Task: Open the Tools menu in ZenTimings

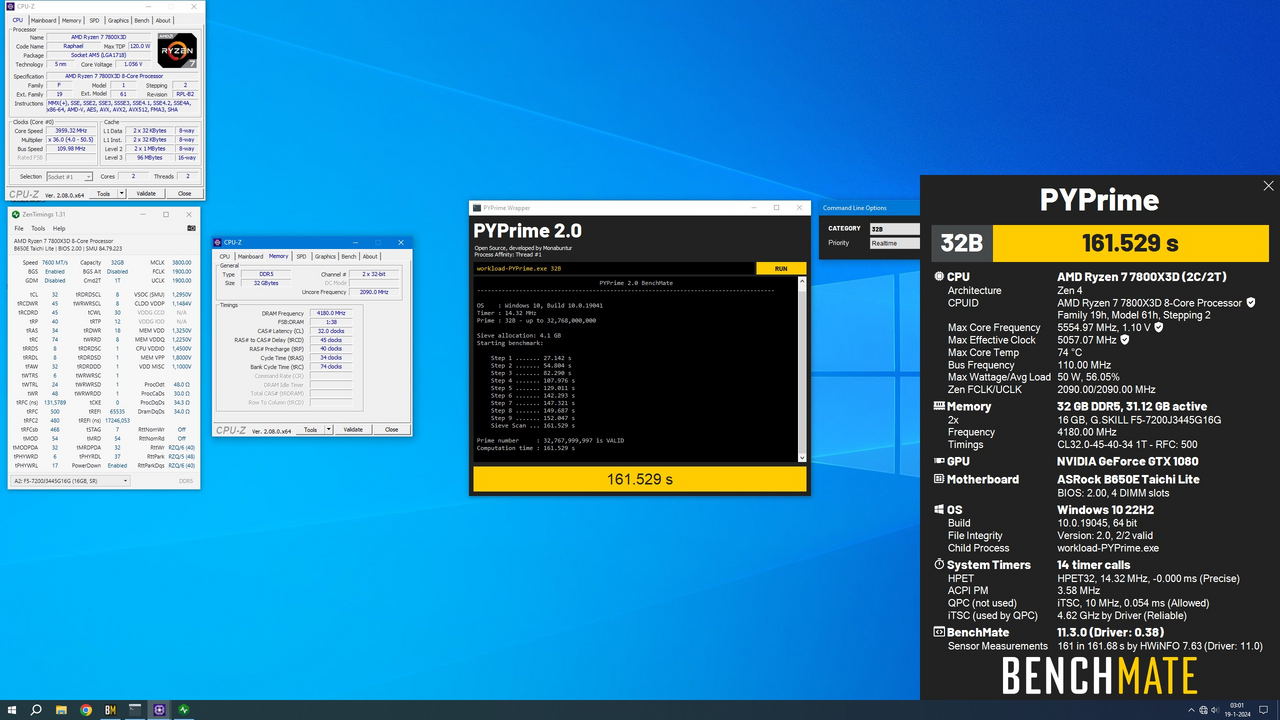Action: [x=39, y=228]
